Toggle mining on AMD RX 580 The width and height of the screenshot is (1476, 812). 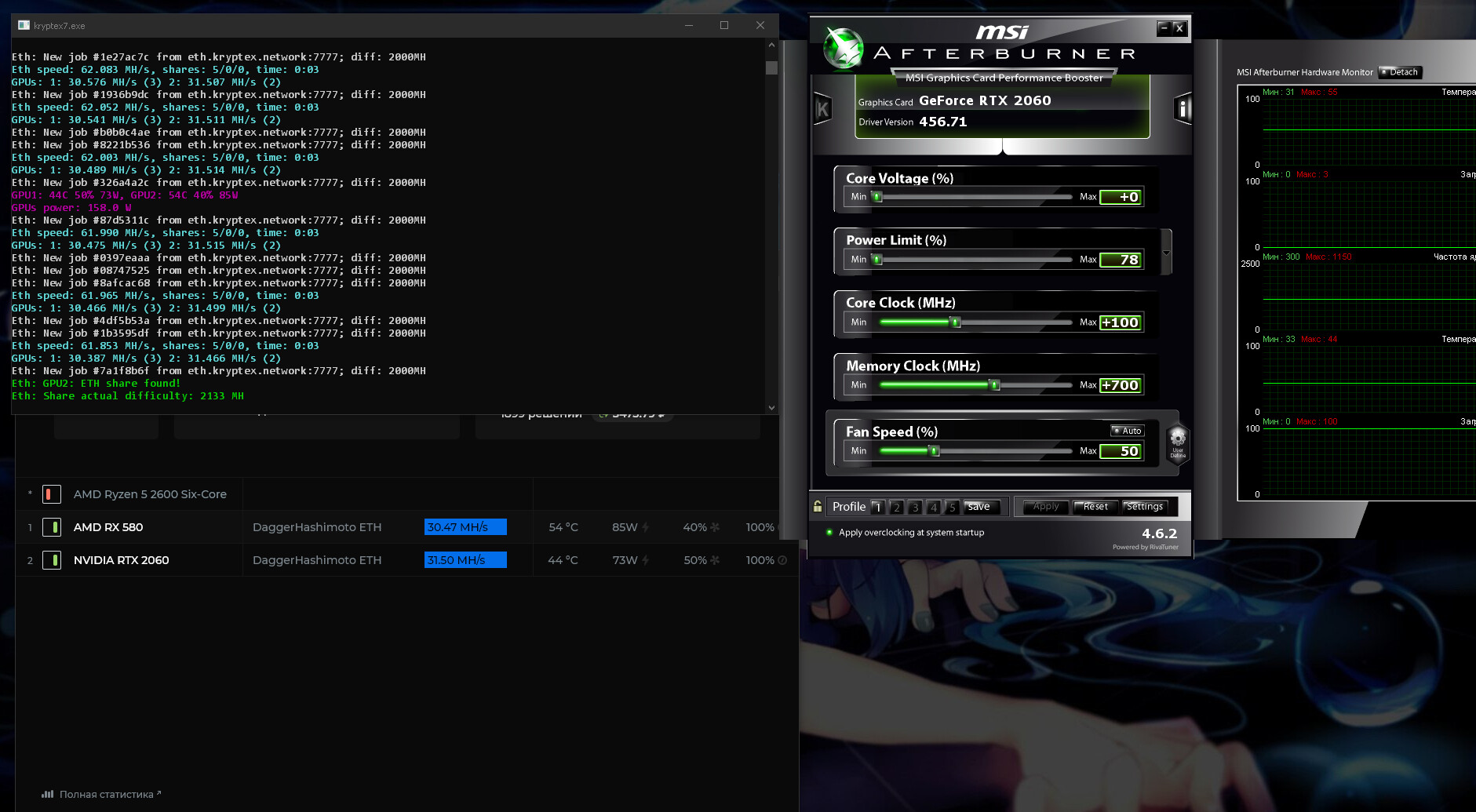point(52,527)
